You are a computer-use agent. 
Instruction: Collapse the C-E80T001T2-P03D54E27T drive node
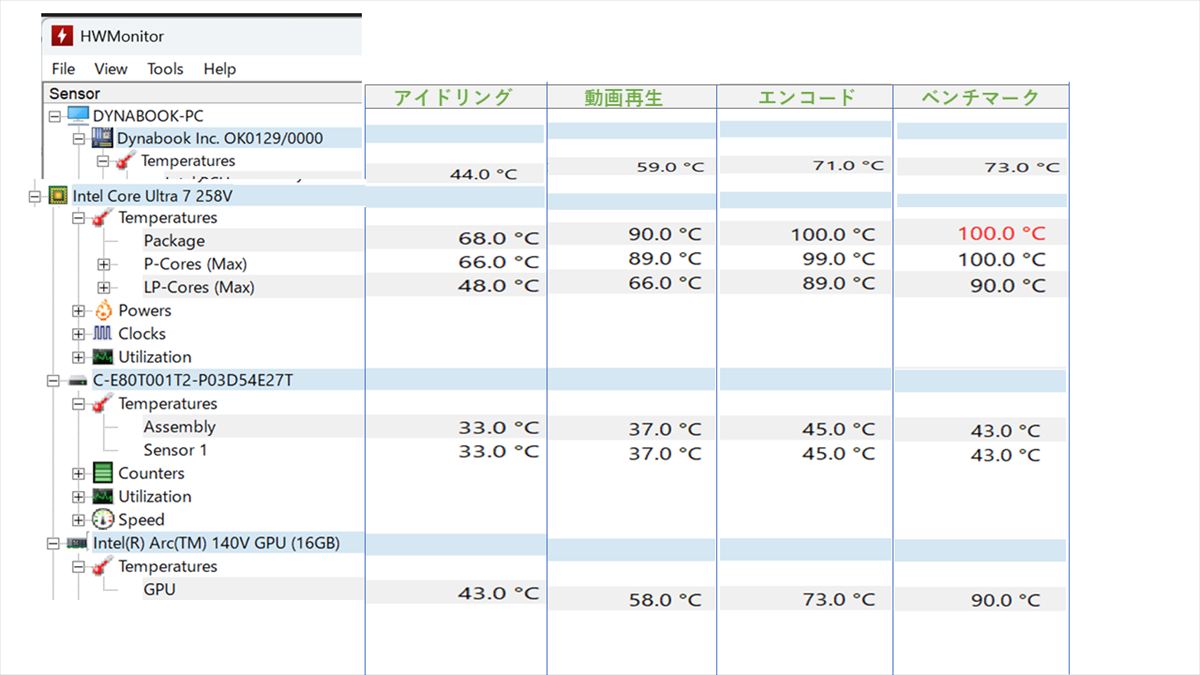[54, 381]
